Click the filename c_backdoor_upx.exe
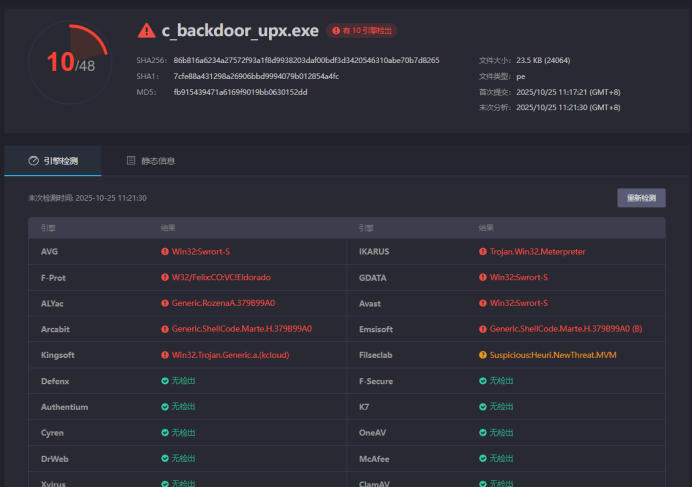The image size is (692, 487). (x=240, y=30)
